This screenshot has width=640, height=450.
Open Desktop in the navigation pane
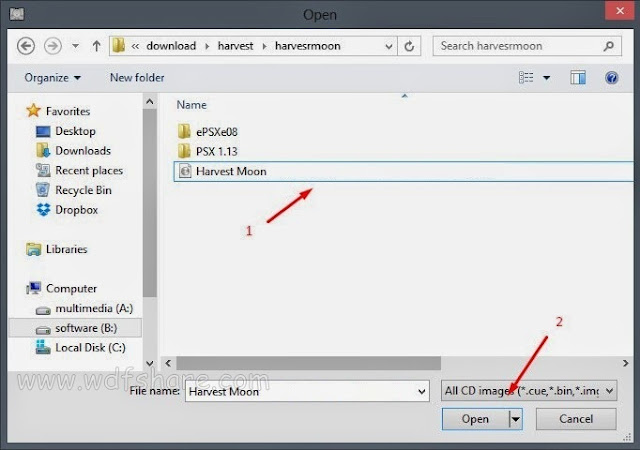click(76, 131)
